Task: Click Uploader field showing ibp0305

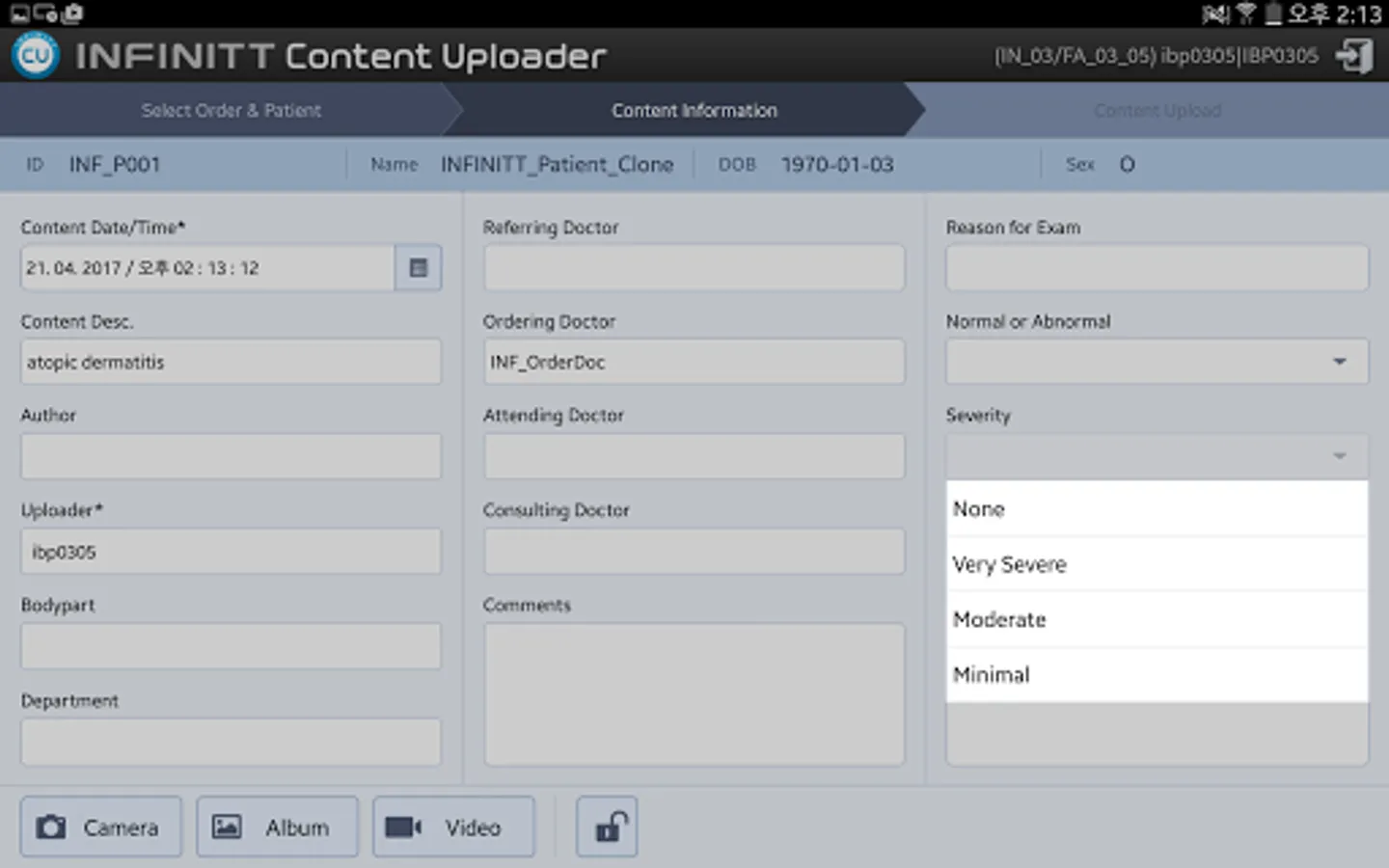Action: point(231,552)
